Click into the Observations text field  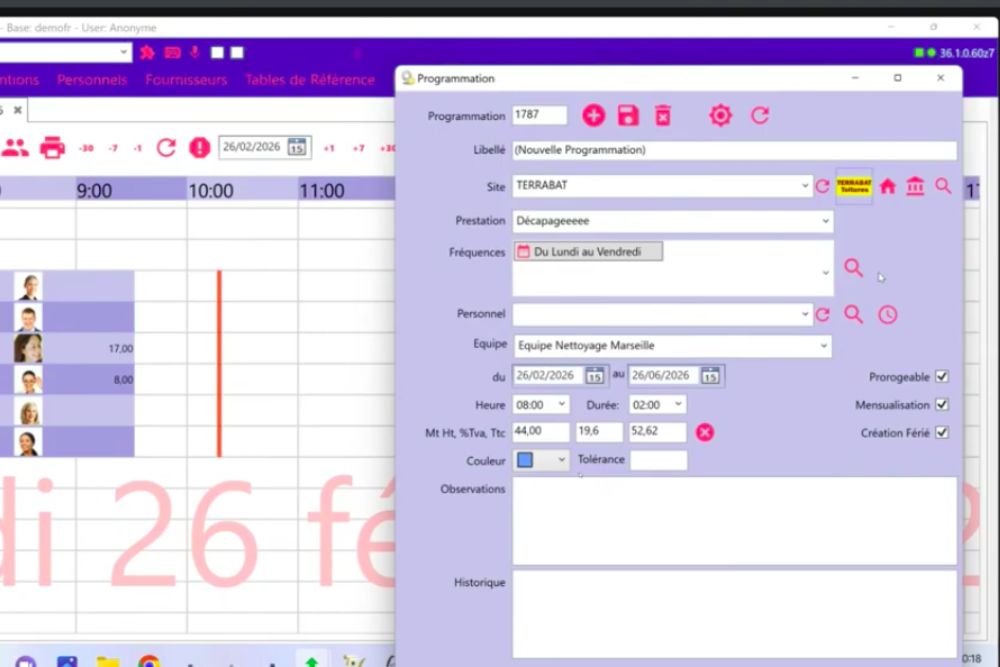(x=734, y=520)
